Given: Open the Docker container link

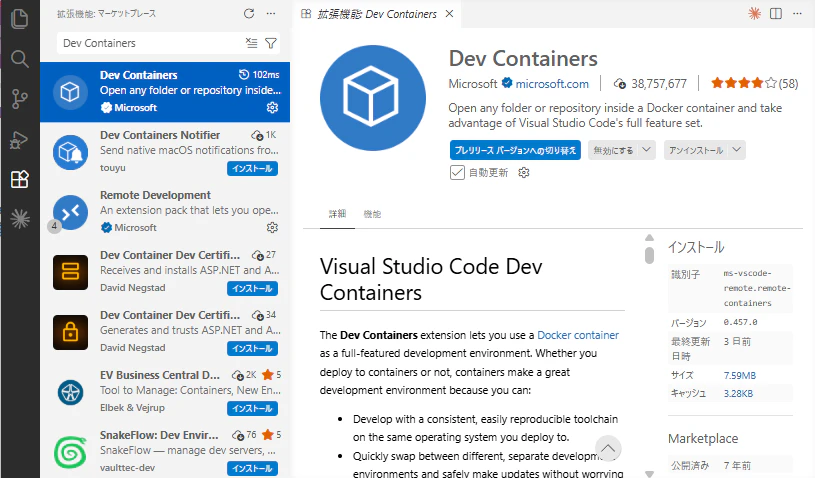Looking at the screenshot, I should tap(578, 335).
